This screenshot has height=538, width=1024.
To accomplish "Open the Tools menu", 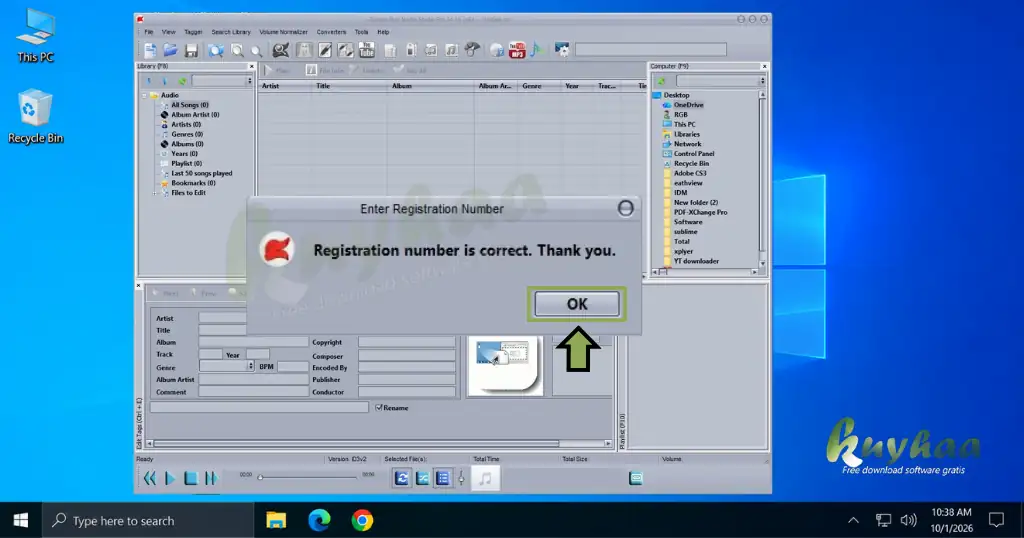I will tap(361, 31).
